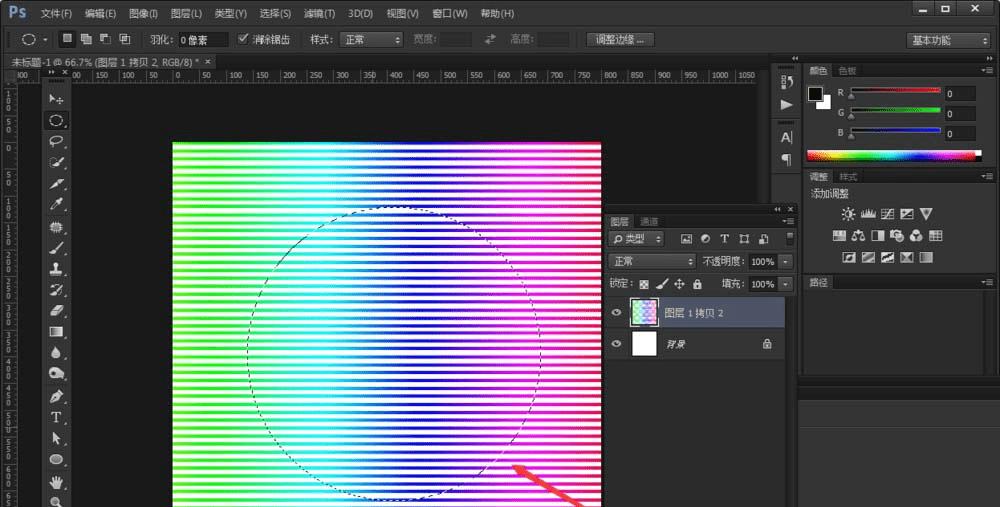The height and width of the screenshot is (507, 1000).
Task: Open the 不透明度 opacity dropdown arrow
Action: point(786,261)
